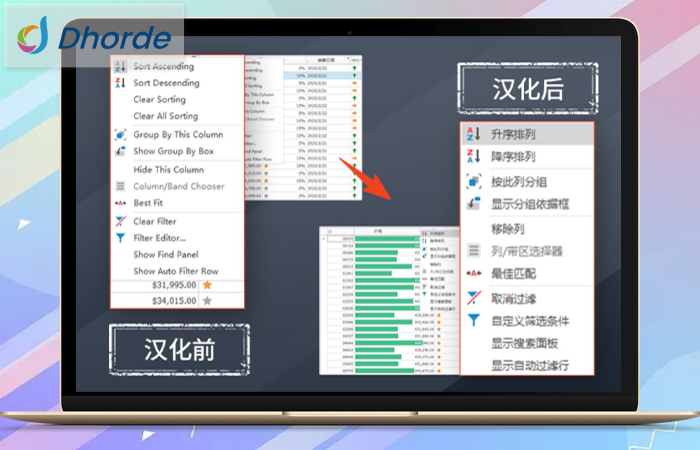Image resolution: width=700 pixels, height=450 pixels.
Task: Click the Group By This Column icon
Action: 120,134
